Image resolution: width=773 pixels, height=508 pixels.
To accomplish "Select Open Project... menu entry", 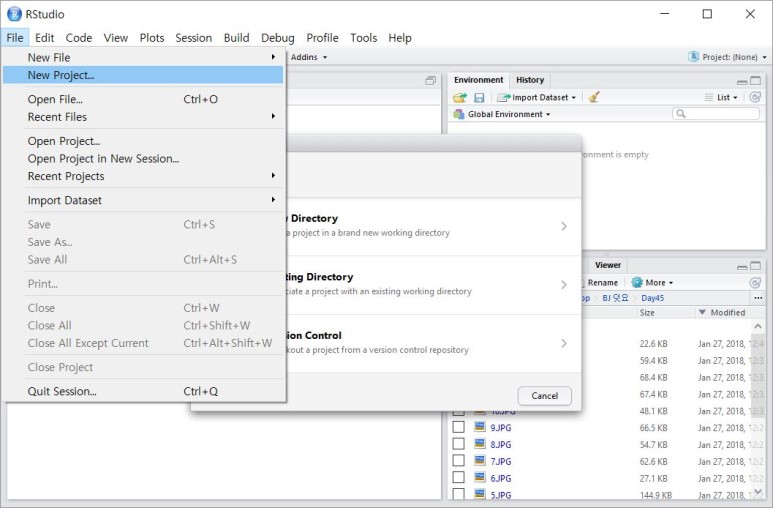I will pos(143,141).
